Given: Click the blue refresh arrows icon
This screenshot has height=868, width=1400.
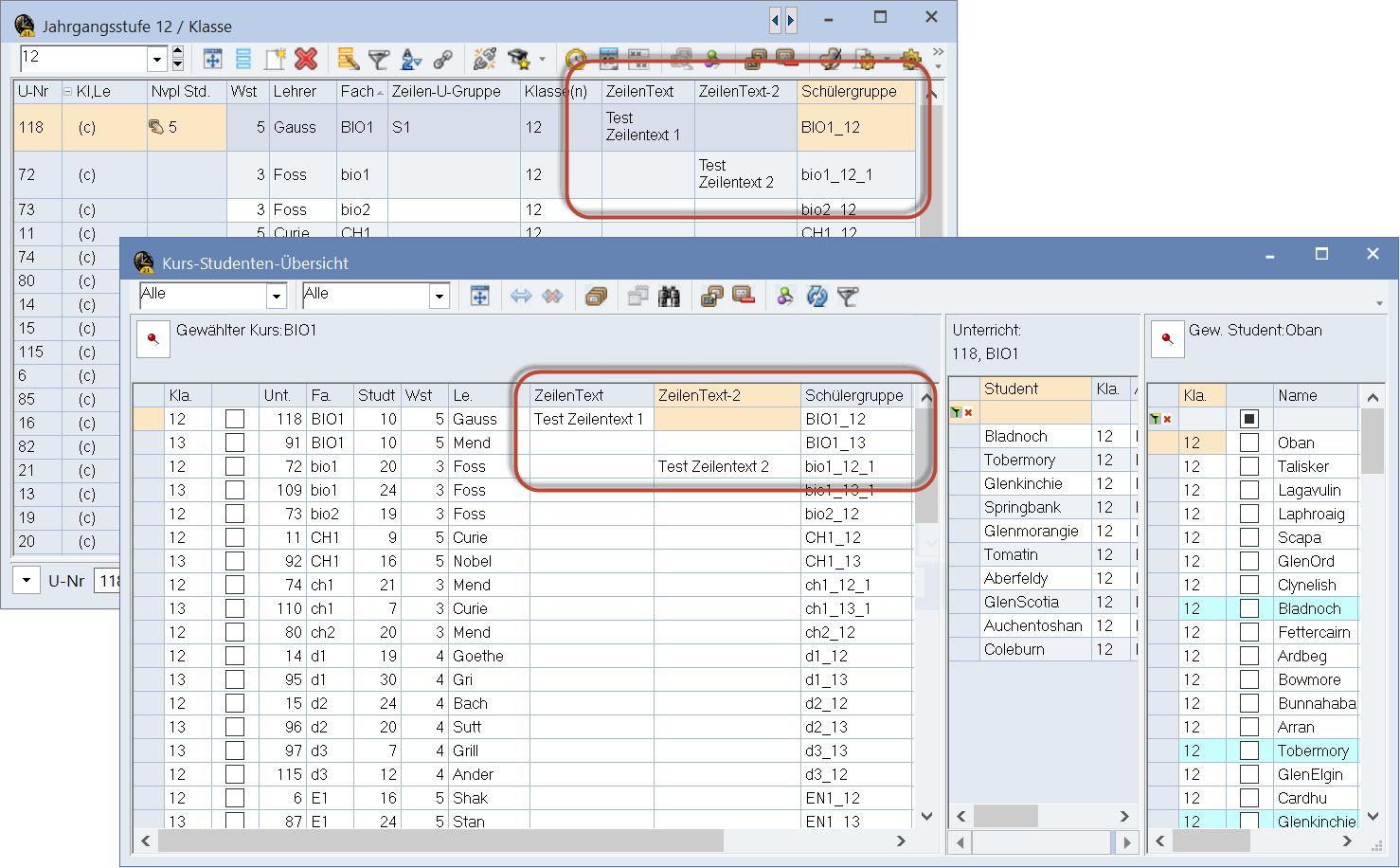Looking at the screenshot, I should pyautogui.click(x=817, y=297).
